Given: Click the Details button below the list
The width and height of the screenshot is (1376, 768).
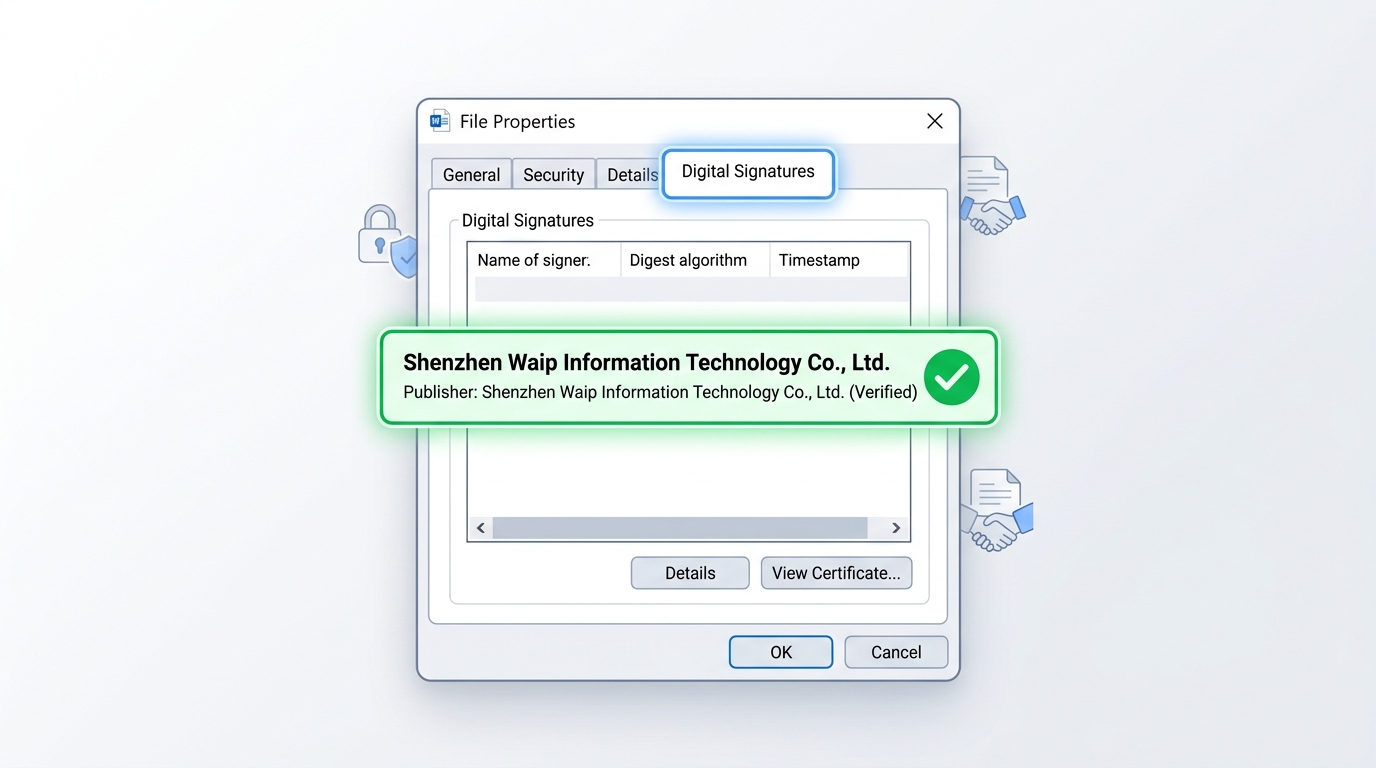Looking at the screenshot, I should click(690, 573).
